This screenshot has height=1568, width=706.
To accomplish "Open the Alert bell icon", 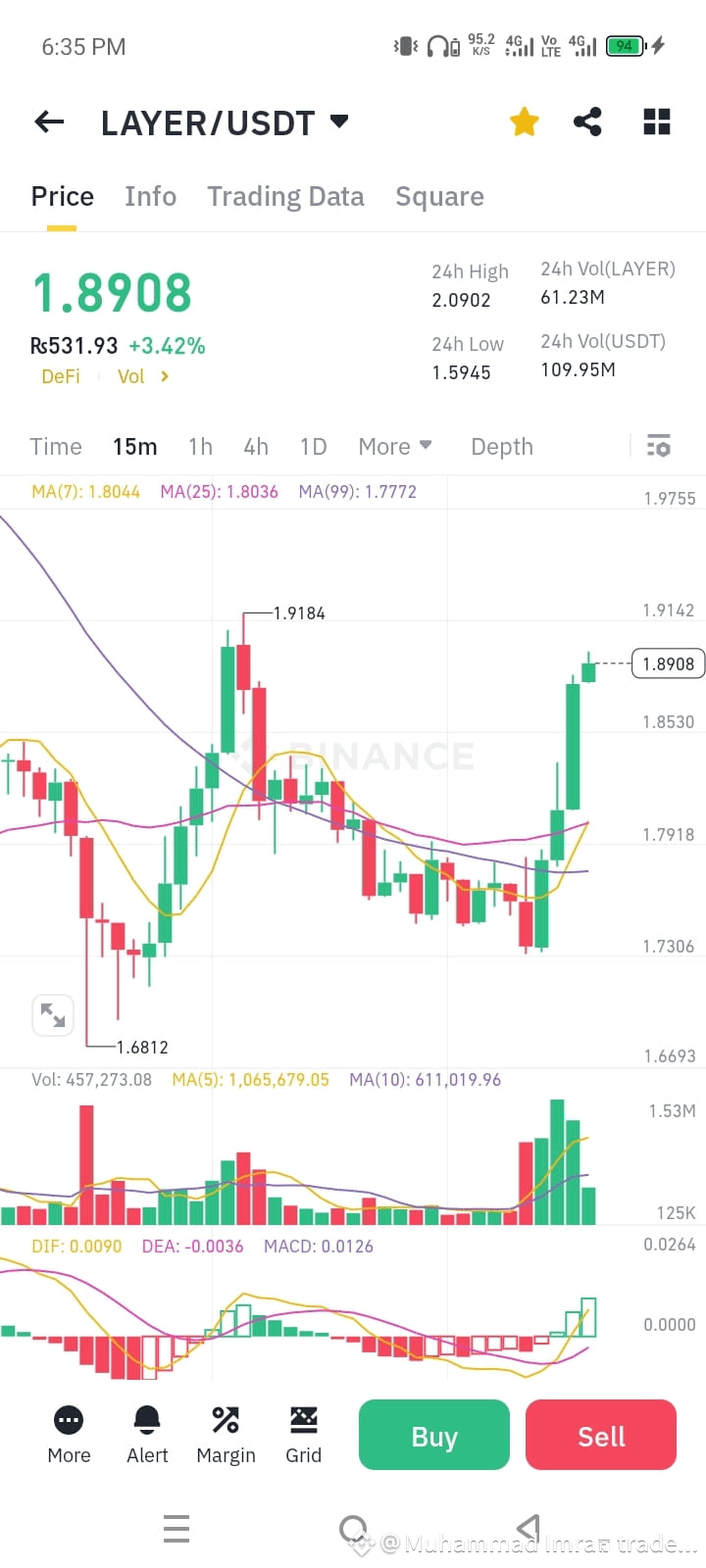I will (x=147, y=1419).
